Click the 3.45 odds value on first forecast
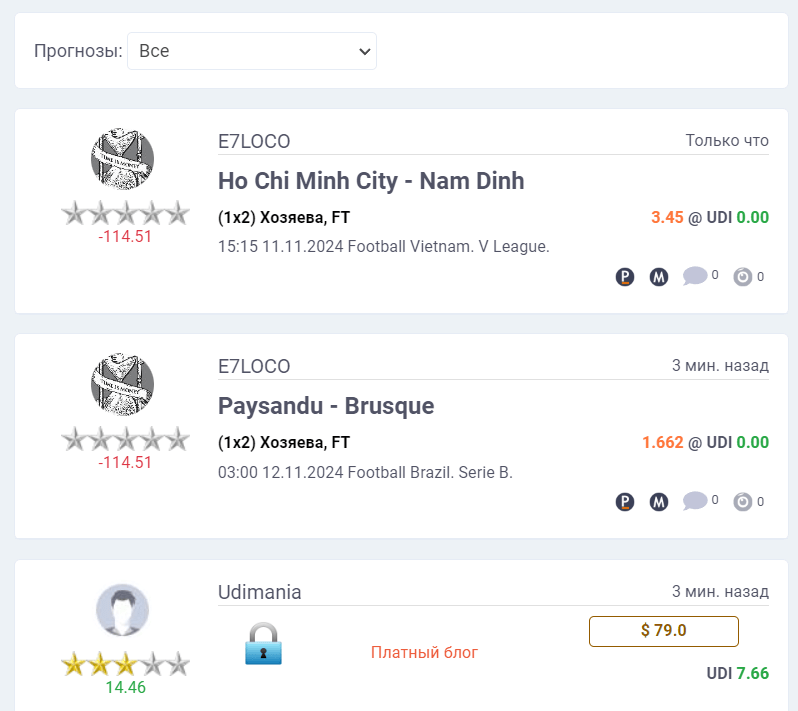 pos(667,217)
